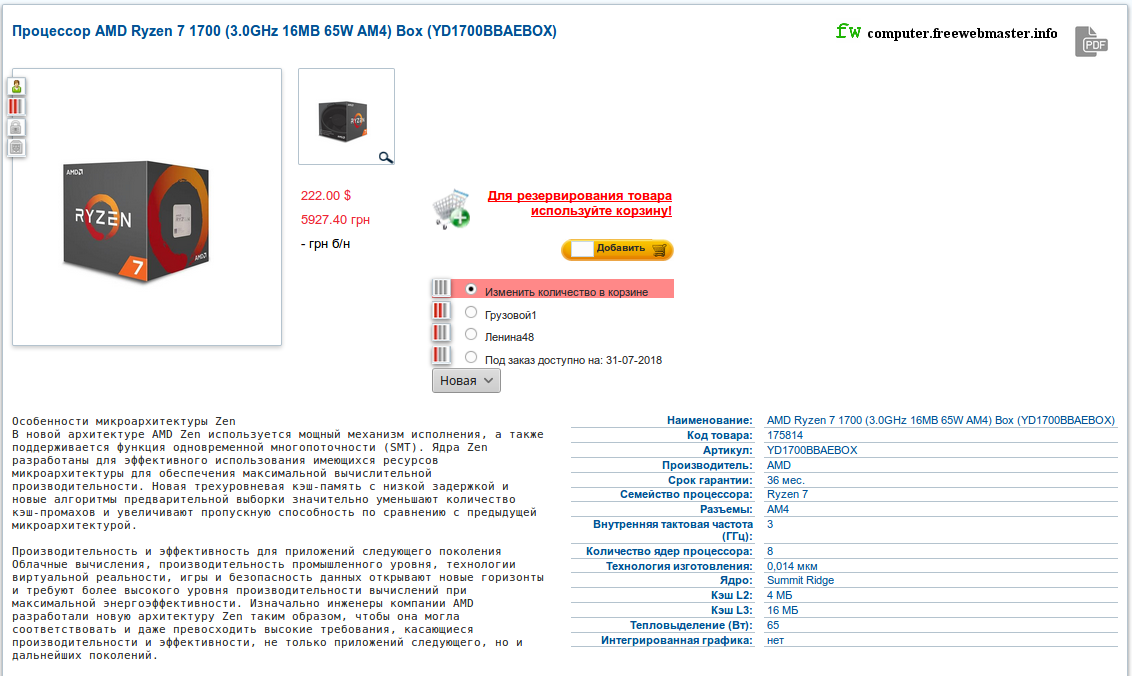This screenshot has width=1132, height=676.
Task: Click the grey padlock icon
Action: point(16,127)
